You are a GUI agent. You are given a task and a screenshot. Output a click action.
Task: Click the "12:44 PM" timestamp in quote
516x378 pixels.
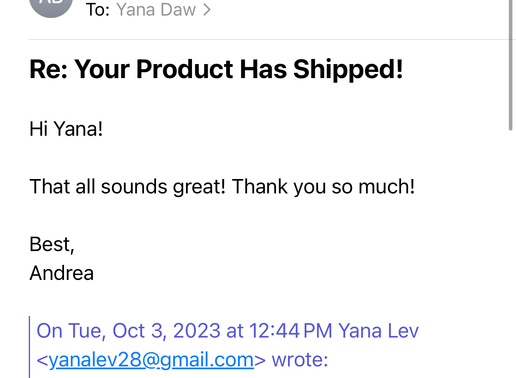point(291,331)
